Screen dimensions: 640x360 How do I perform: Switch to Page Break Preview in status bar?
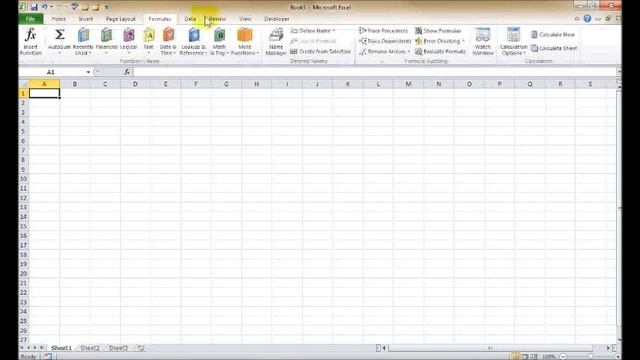[x=534, y=357]
